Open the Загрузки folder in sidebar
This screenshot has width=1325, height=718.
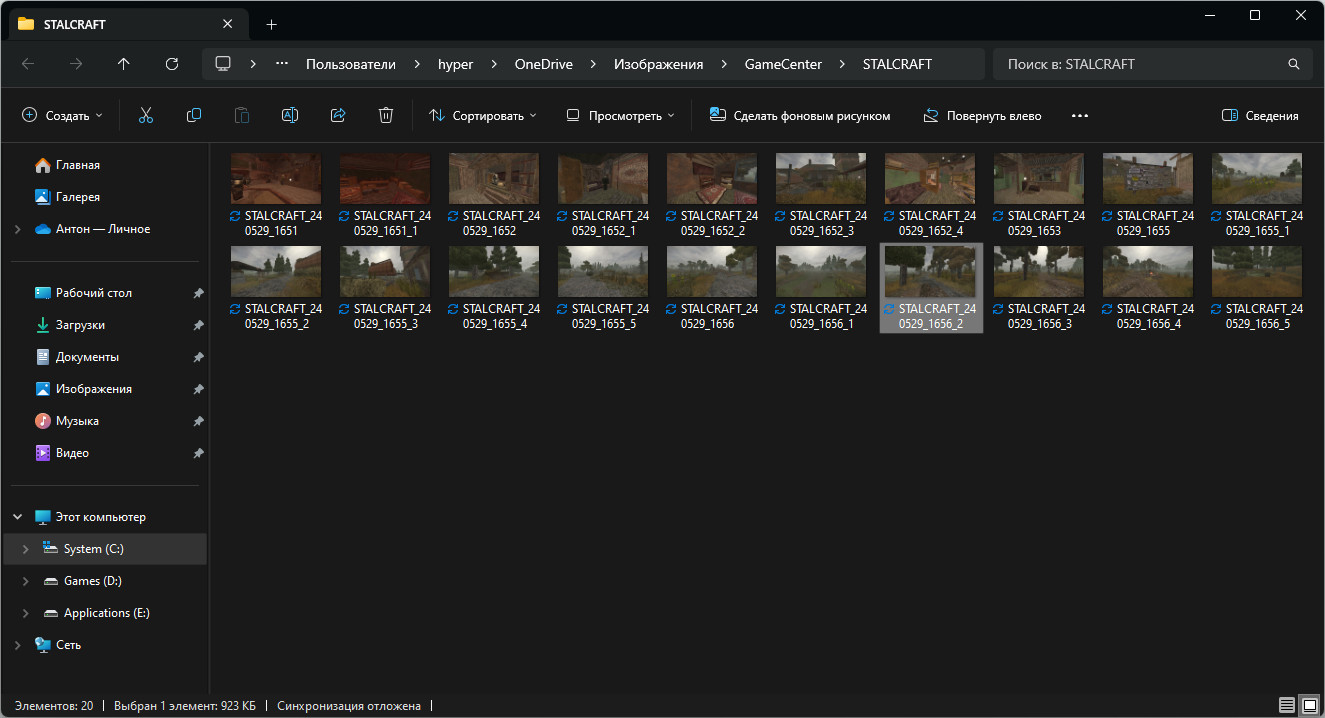click(80, 325)
